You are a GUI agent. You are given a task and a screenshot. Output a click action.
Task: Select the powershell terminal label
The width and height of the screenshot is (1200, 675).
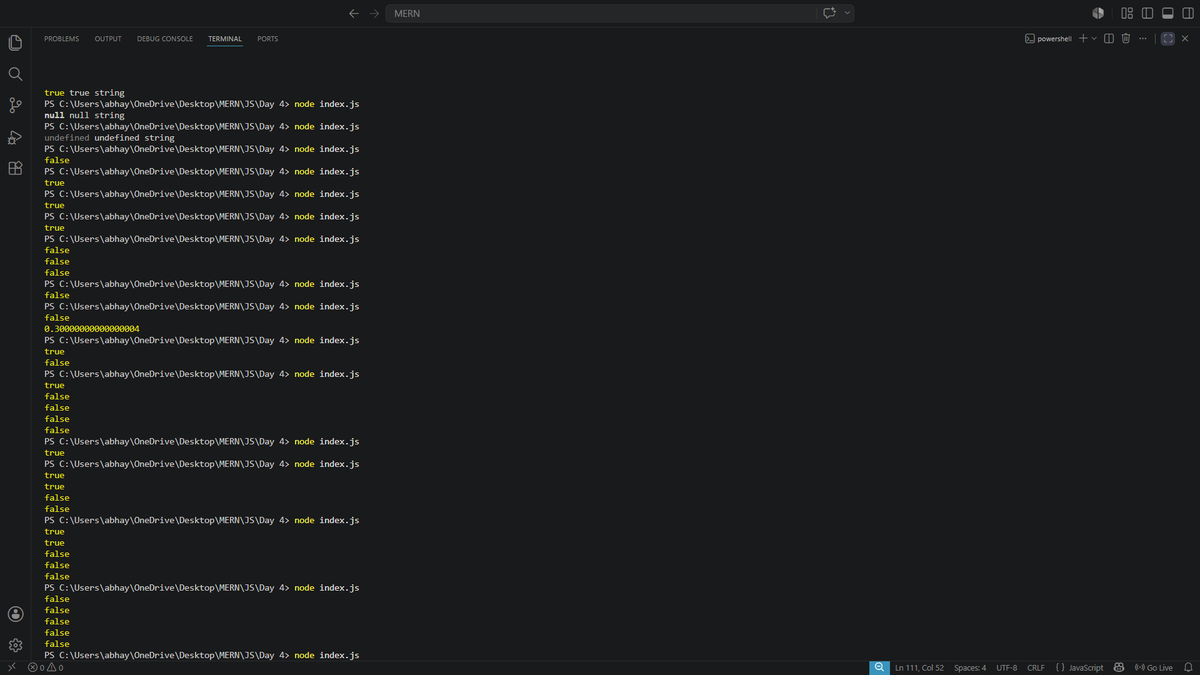pos(1048,39)
